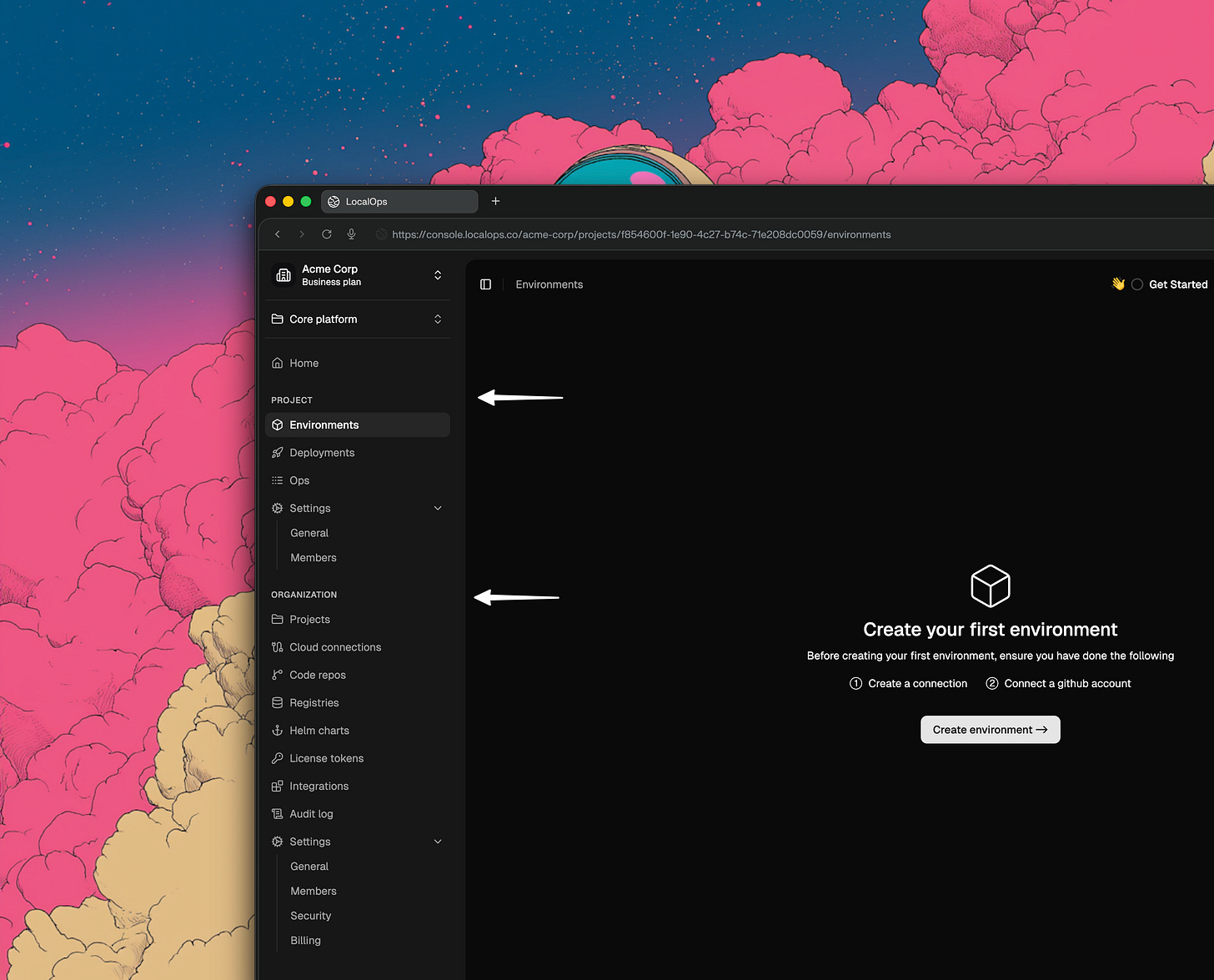Click the Audit log scroll icon
Screen dimensions: 1214x980
[278, 814]
